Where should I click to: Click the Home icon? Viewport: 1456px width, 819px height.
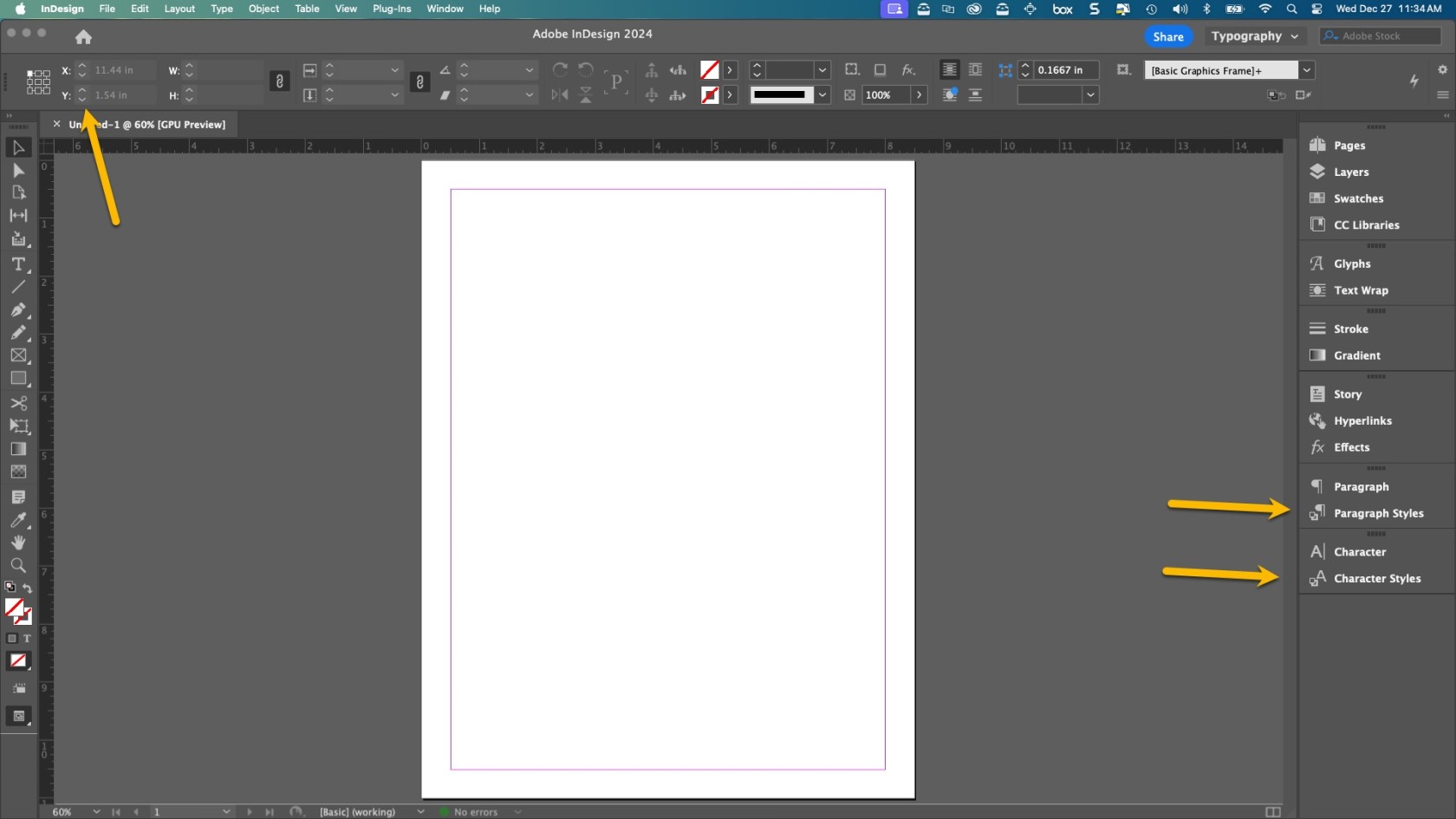[83, 36]
